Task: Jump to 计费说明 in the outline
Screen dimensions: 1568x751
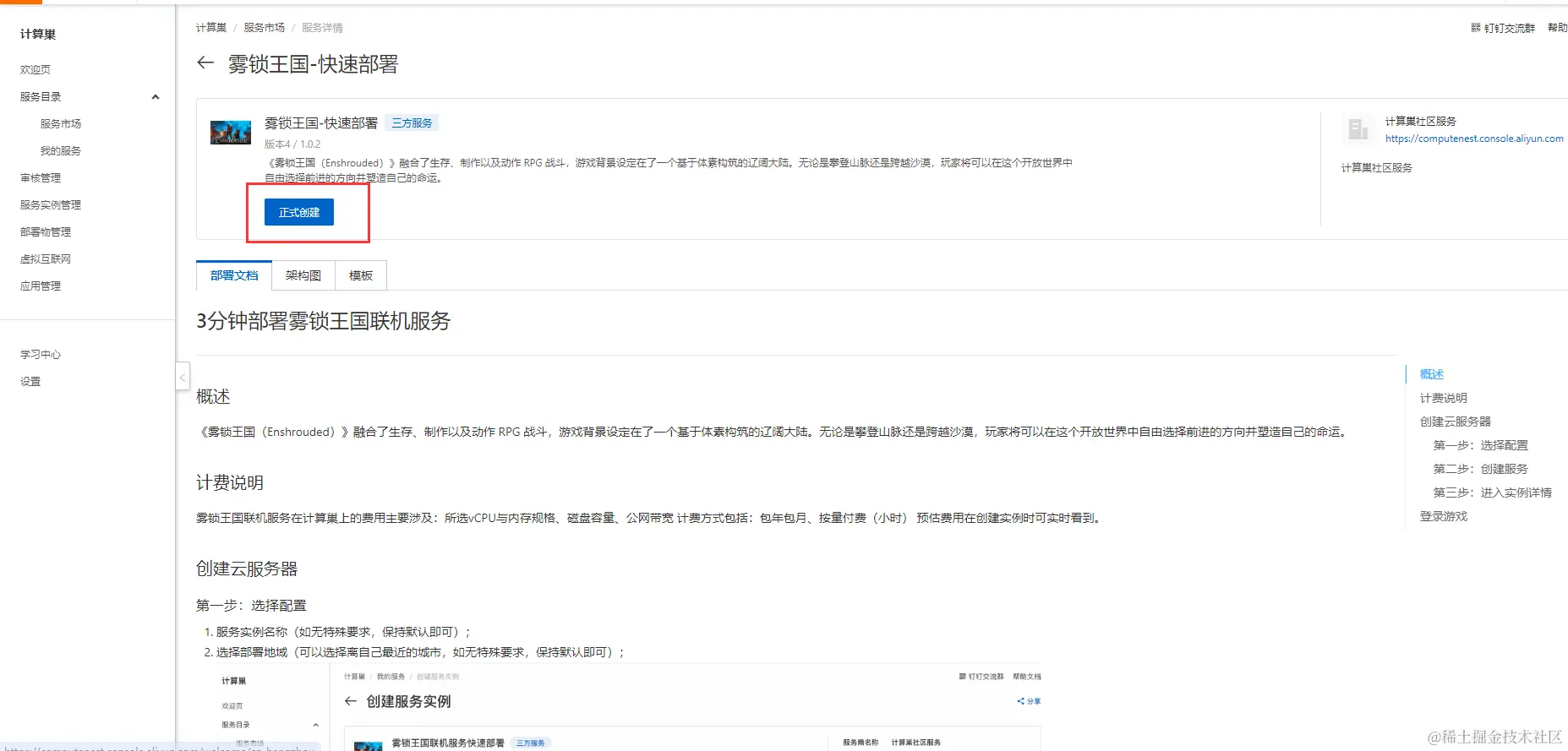Action: pos(1444,398)
